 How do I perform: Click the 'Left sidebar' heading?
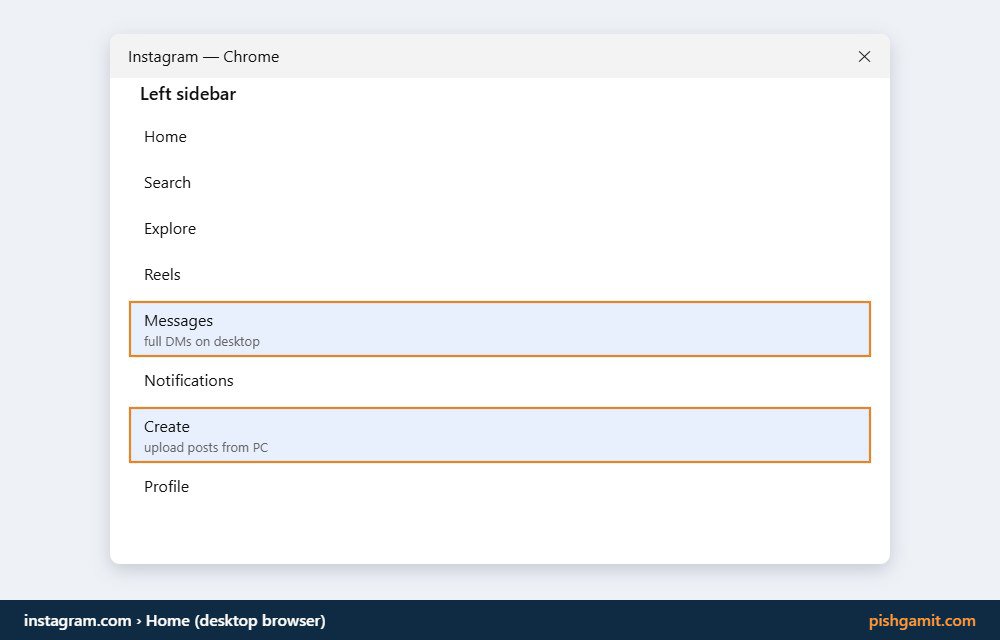click(x=188, y=94)
